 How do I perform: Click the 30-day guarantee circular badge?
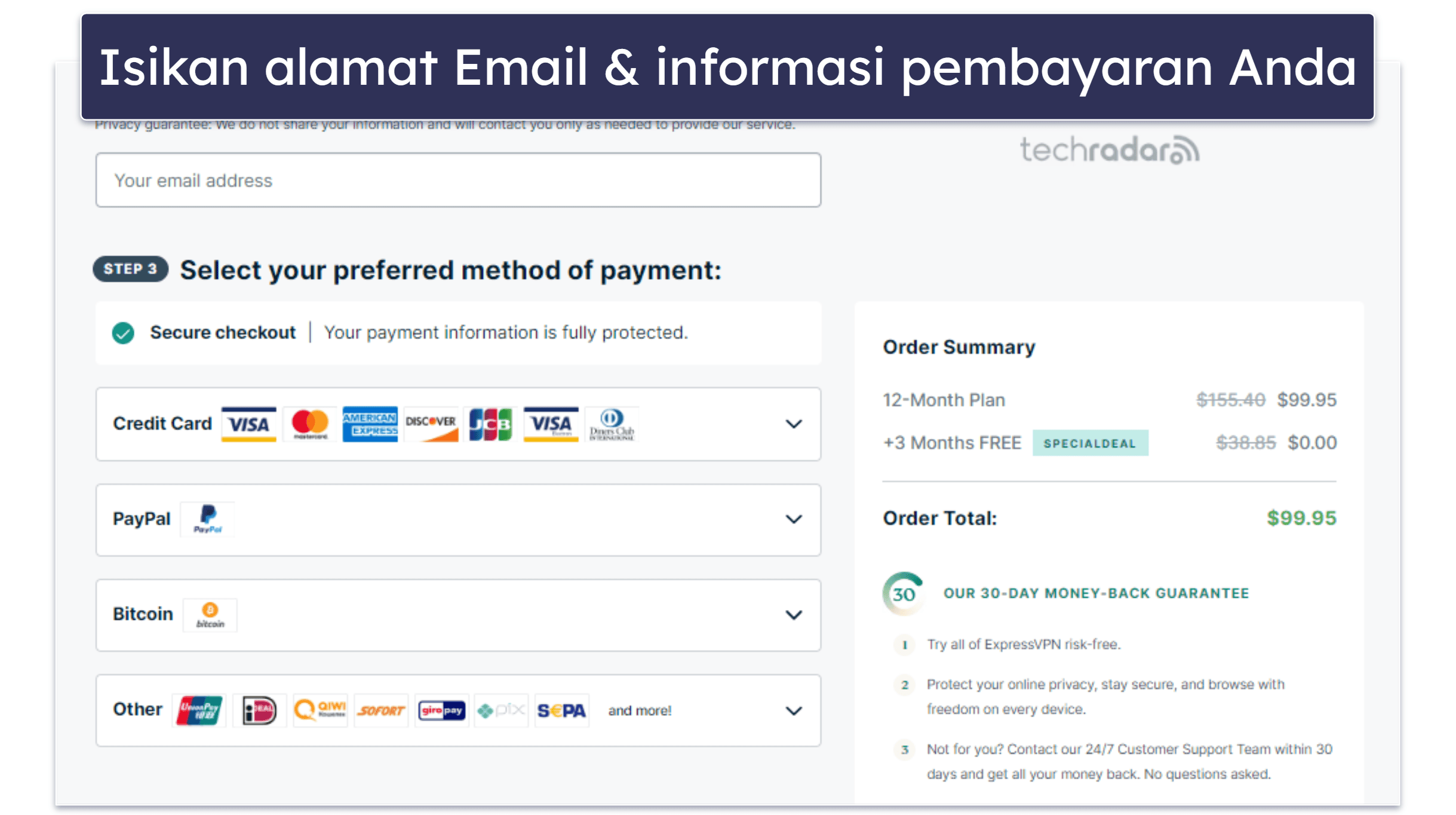coord(903,593)
